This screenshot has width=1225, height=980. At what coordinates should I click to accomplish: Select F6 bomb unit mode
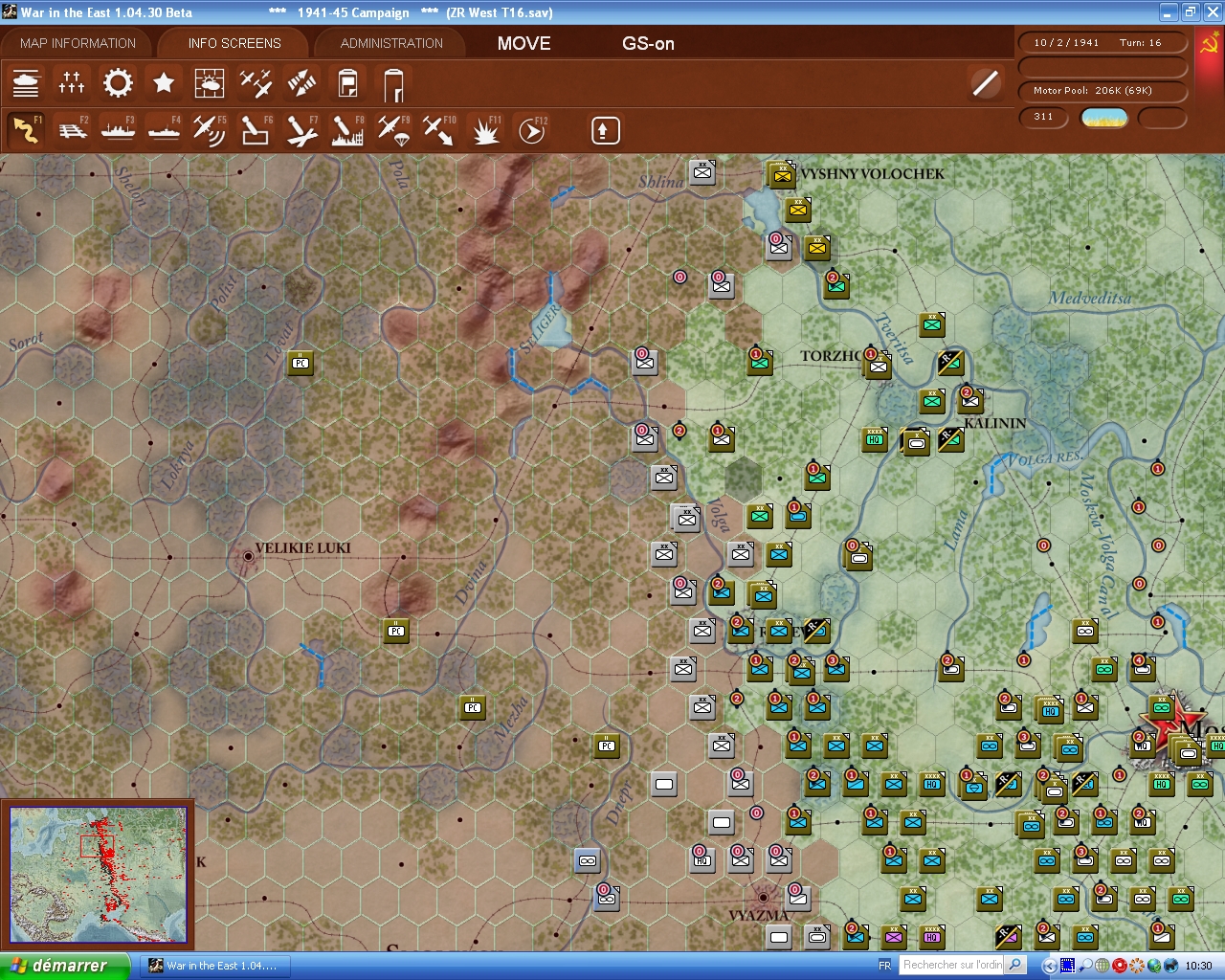256,129
